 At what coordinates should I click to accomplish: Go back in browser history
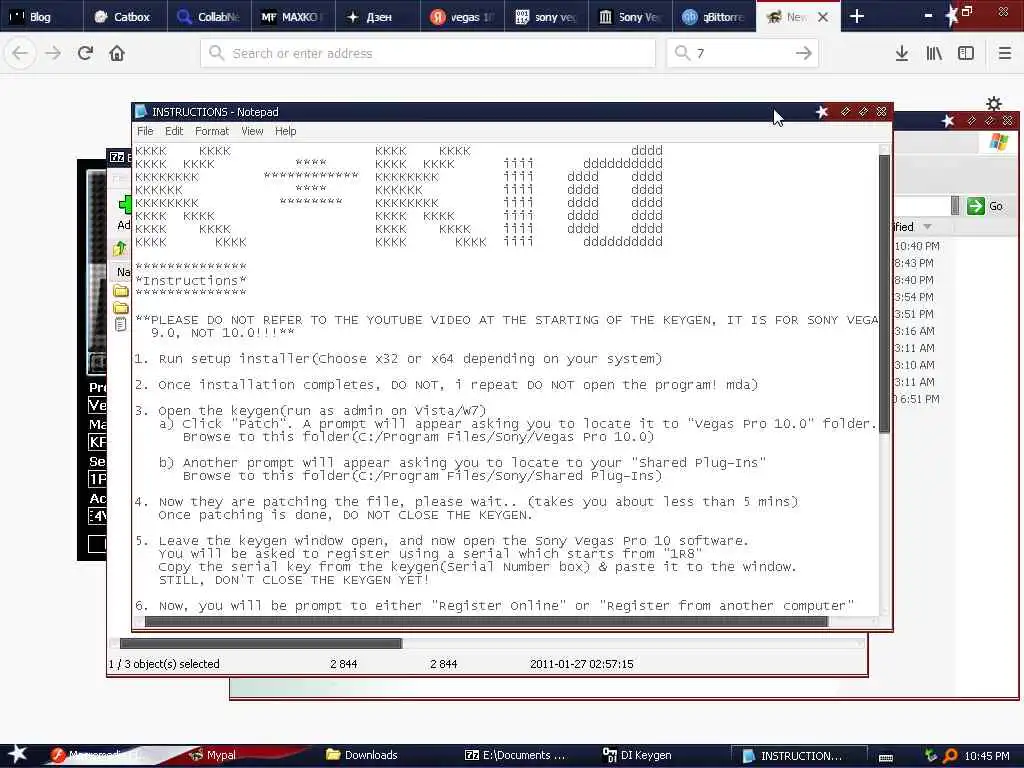(x=20, y=53)
